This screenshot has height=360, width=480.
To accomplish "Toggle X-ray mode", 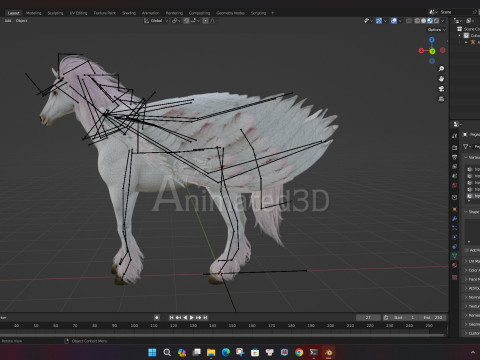I will (x=409, y=21).
